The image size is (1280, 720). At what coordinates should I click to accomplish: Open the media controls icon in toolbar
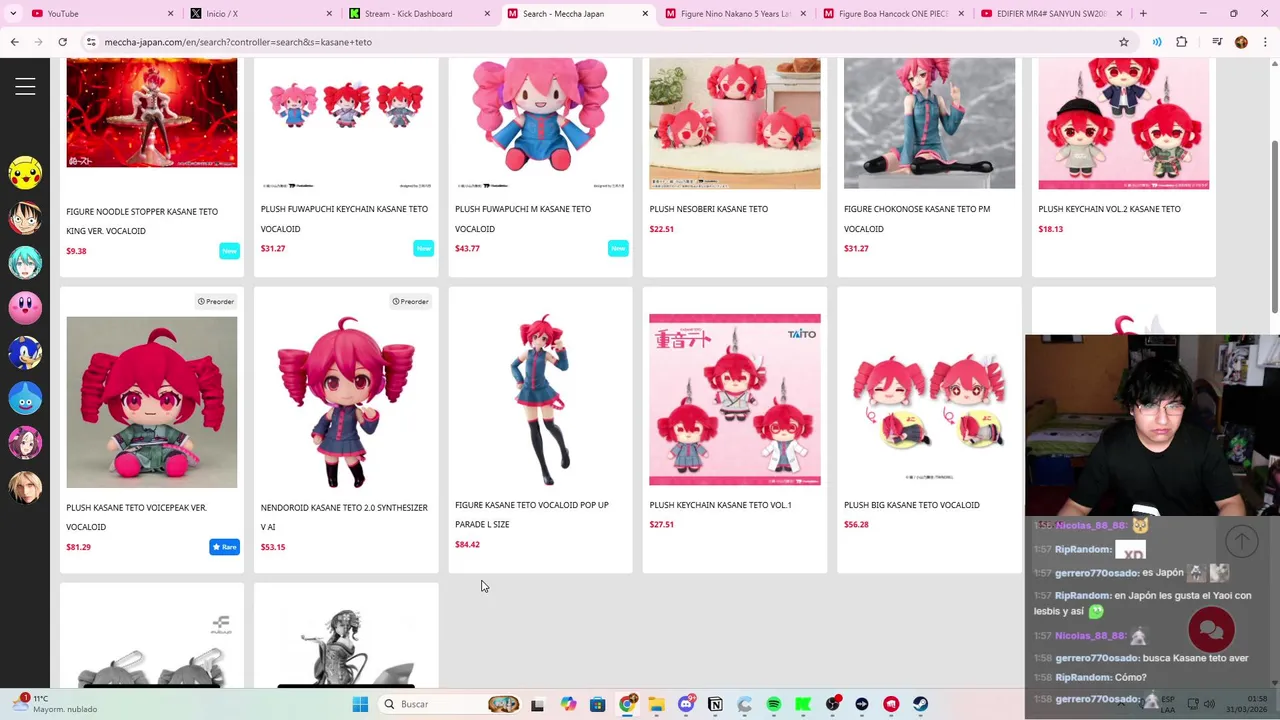[1217, 42]
